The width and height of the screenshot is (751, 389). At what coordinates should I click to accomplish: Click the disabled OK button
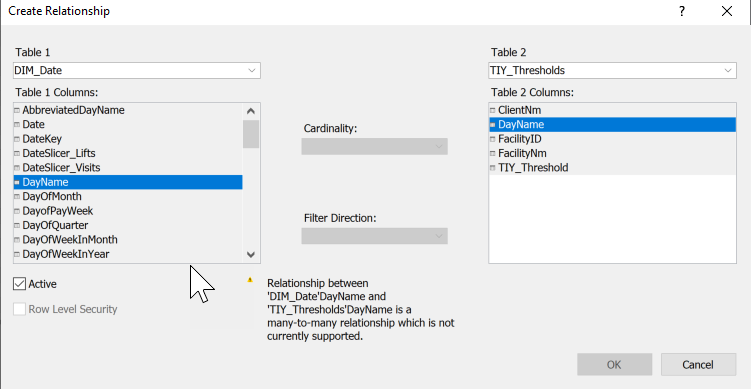614,365
